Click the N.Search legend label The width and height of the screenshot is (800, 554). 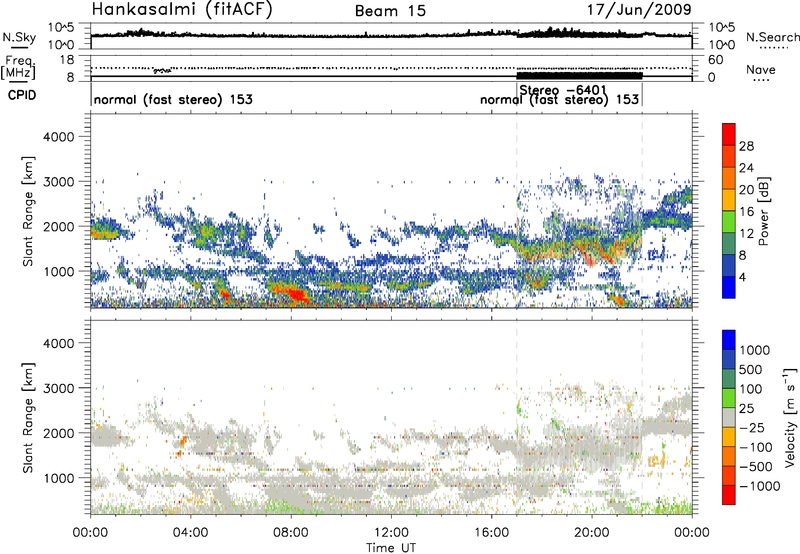click(772, 37)
